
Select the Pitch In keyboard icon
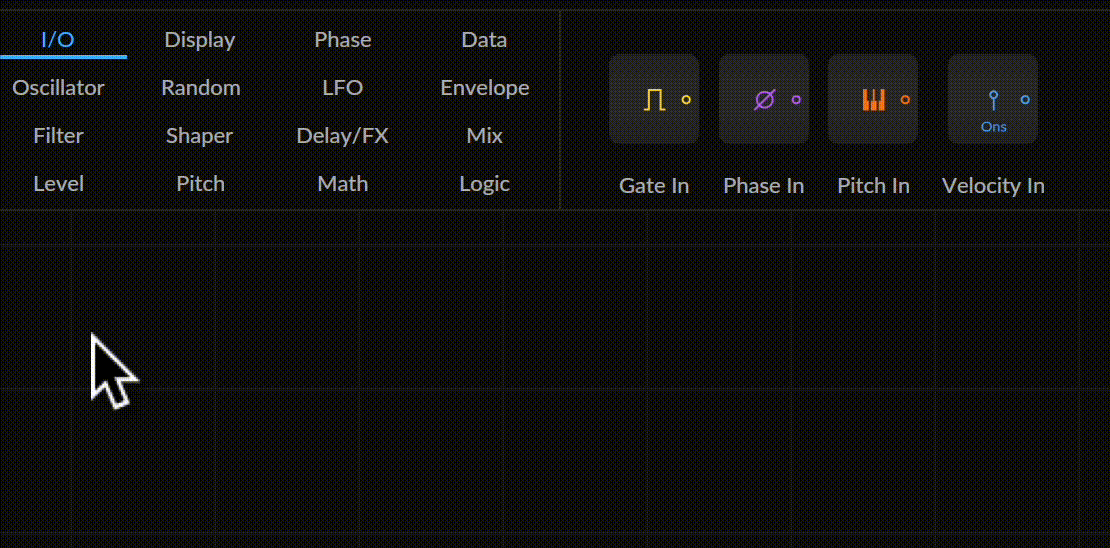pos(873,99)
